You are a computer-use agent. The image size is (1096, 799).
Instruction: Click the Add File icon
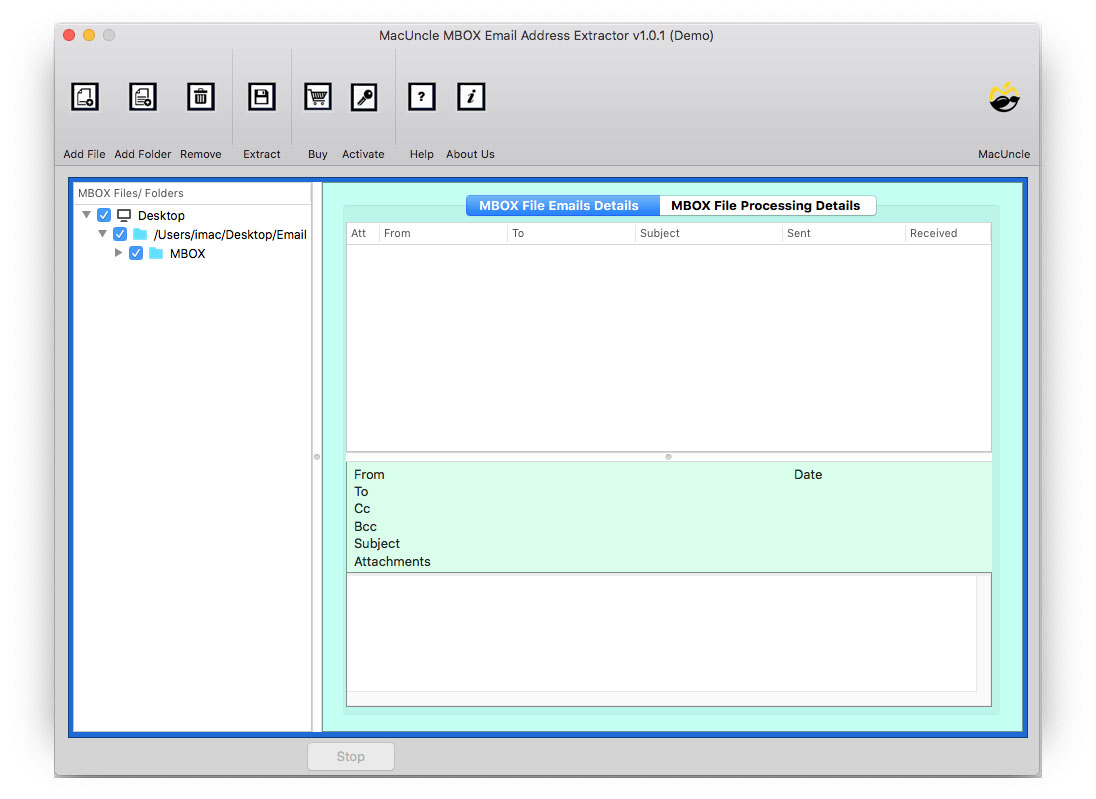coord(84,97)
